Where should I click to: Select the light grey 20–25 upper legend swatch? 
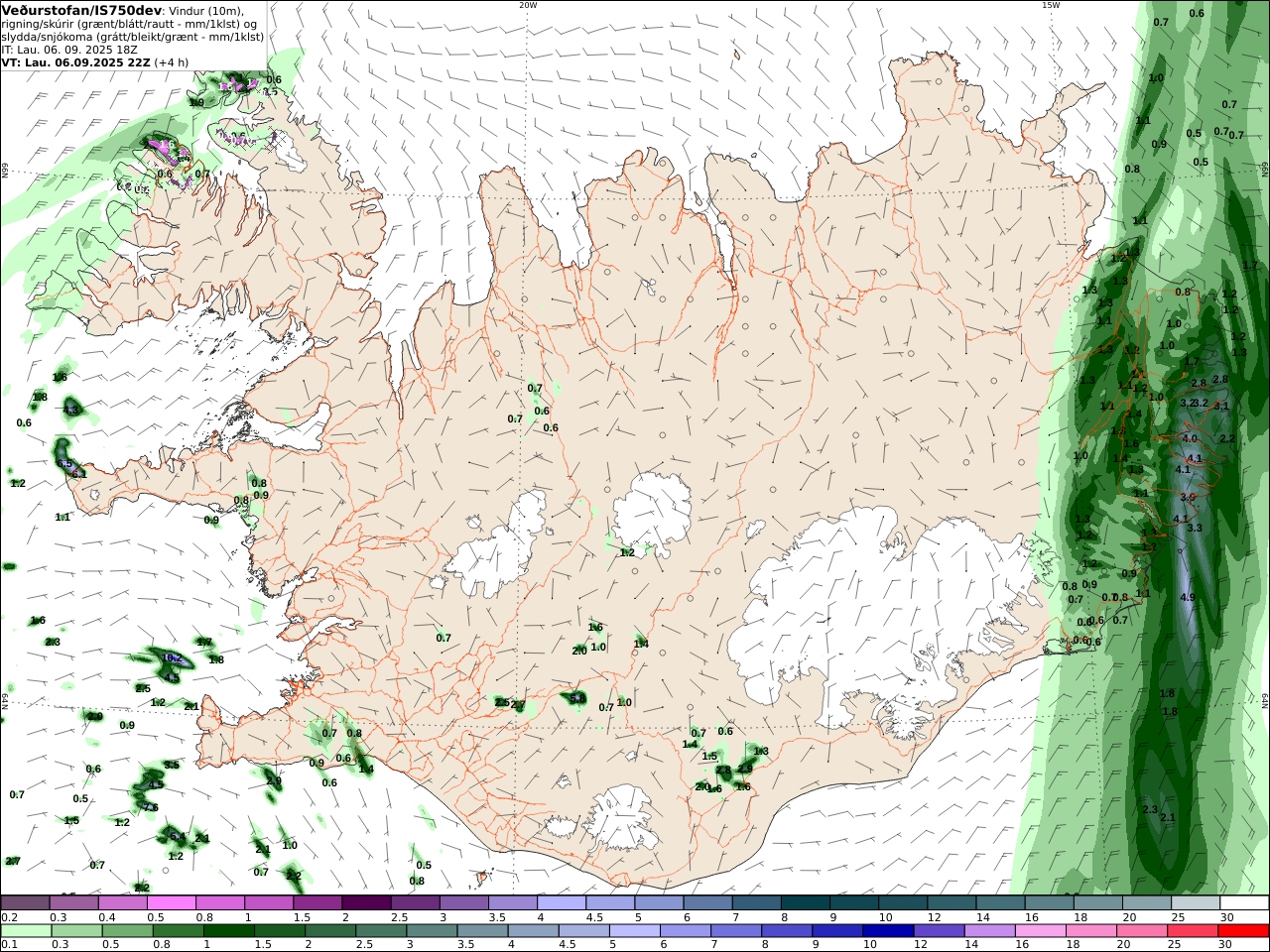(1147, 902)
